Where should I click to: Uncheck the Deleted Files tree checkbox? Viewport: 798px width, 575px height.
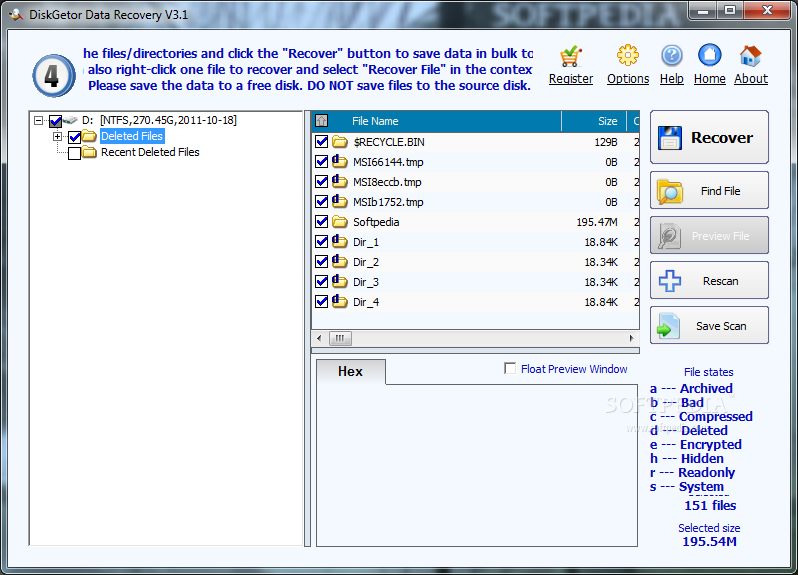coord(74,136)
